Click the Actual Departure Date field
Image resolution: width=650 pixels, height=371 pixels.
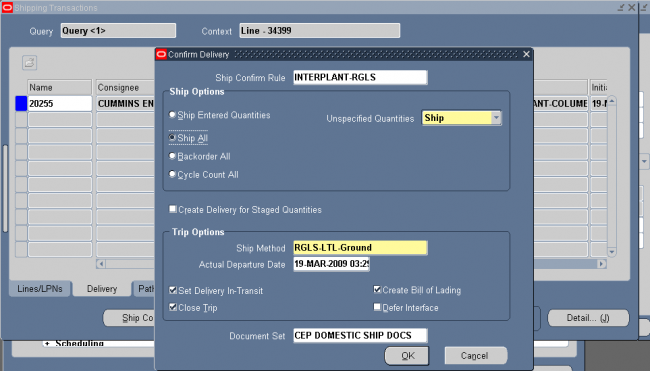[331, 264]
